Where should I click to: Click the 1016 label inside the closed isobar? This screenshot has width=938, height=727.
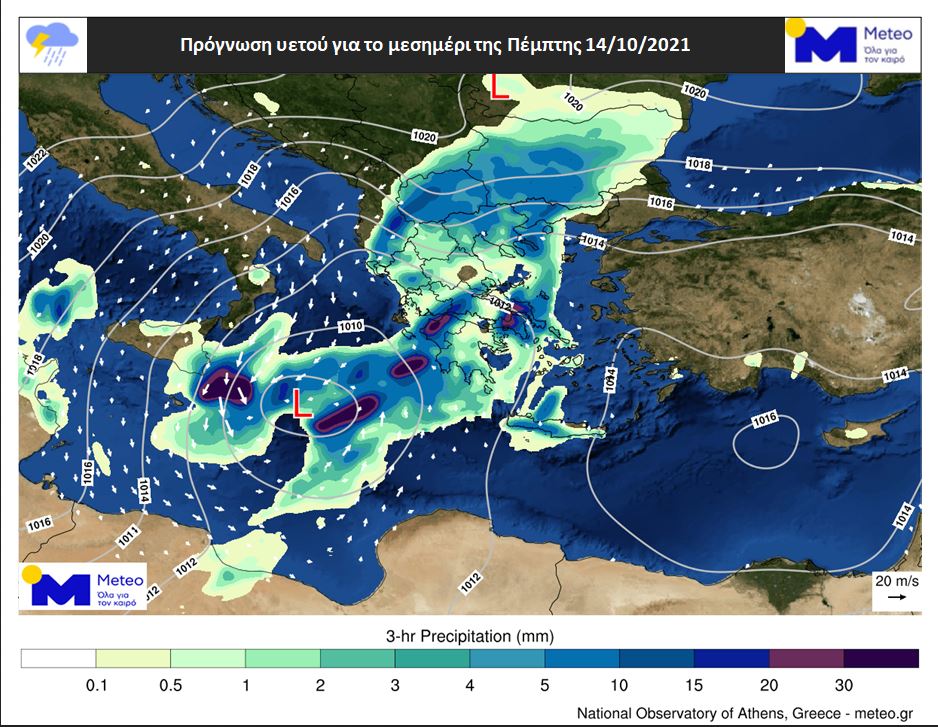pos(765,419)
